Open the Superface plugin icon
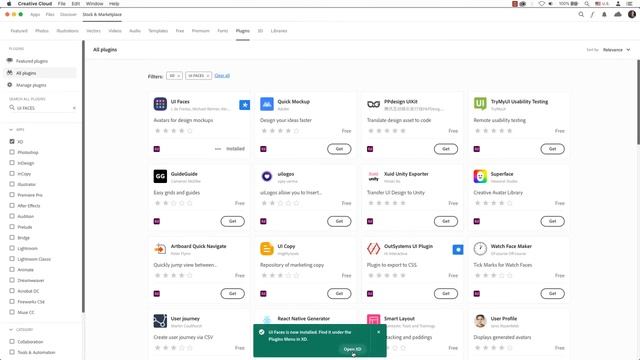640x360 pixels. (x=480, y=176)
